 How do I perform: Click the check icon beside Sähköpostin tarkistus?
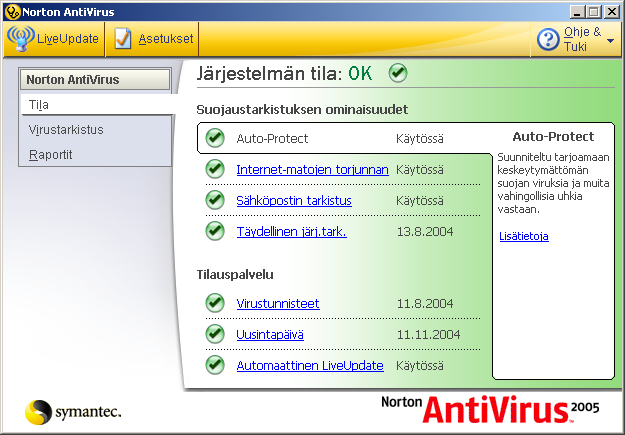(x=215, y=200)
